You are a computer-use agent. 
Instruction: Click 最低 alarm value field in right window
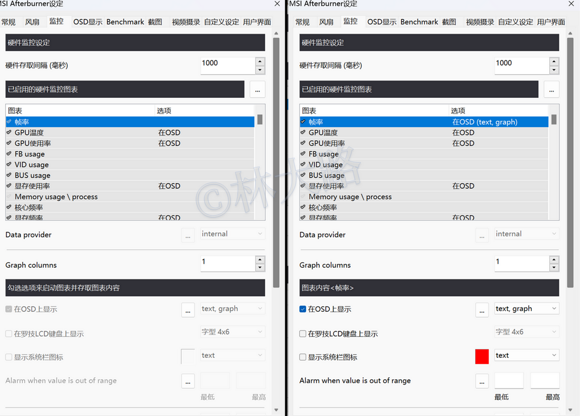(509, 381)
